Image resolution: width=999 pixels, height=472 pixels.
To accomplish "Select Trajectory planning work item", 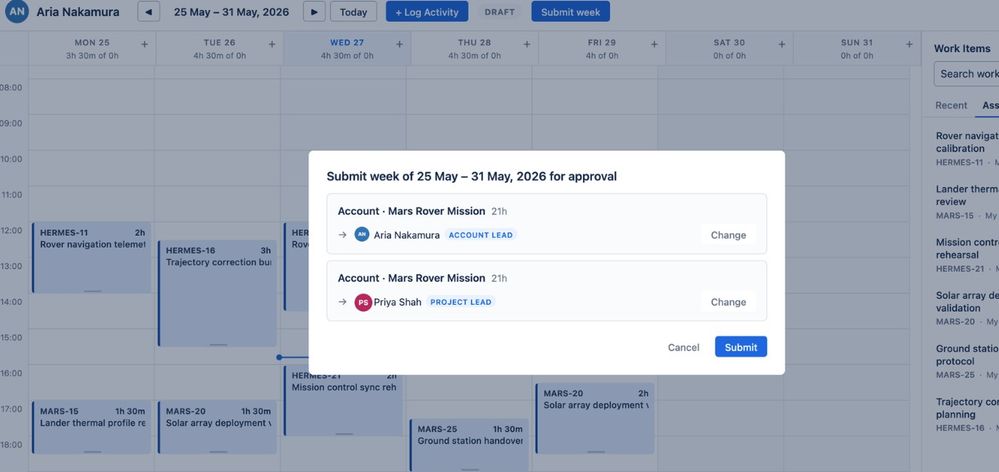I will (966, 415).
